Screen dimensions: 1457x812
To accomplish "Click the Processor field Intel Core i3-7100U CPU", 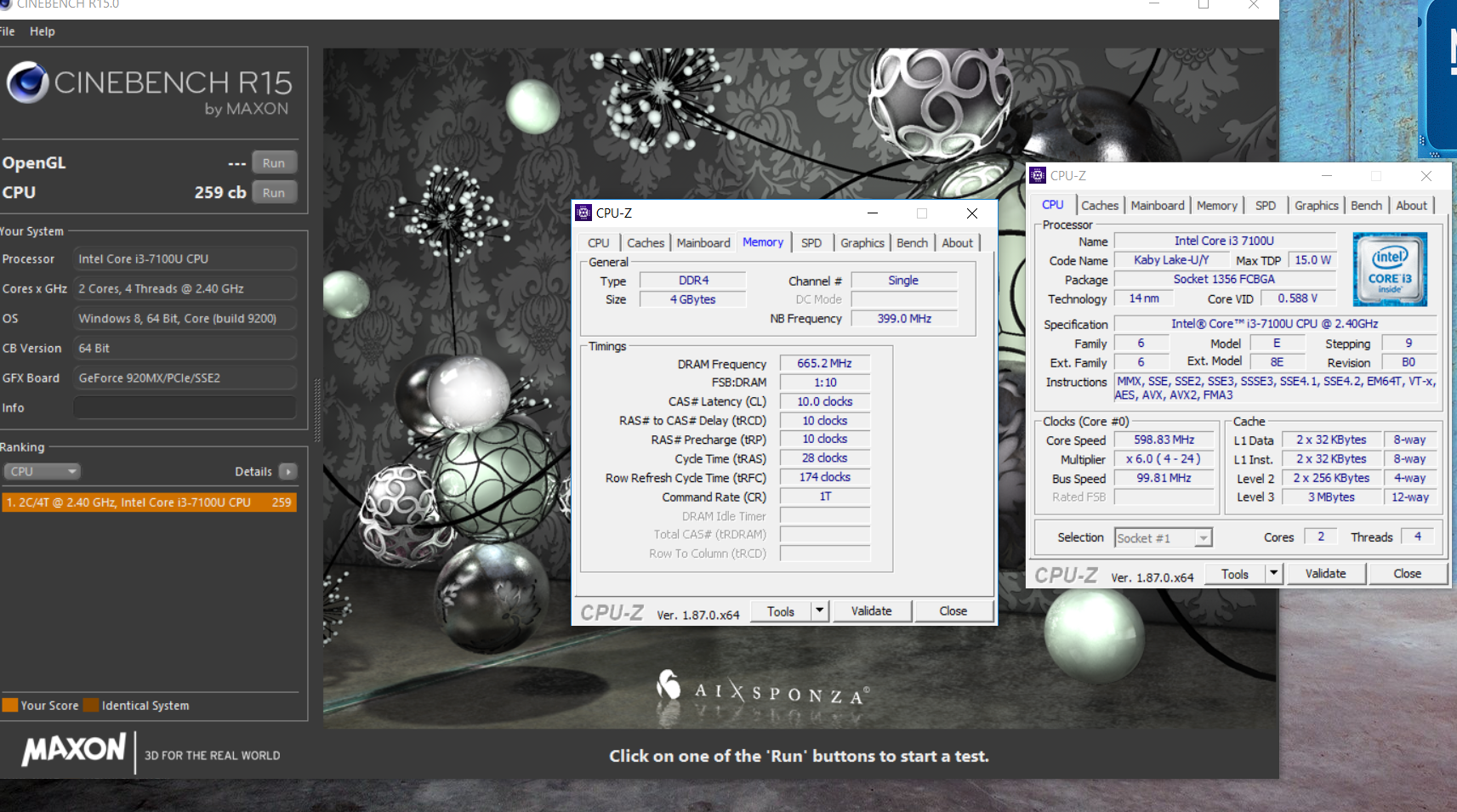I will [x=185, y=258].
